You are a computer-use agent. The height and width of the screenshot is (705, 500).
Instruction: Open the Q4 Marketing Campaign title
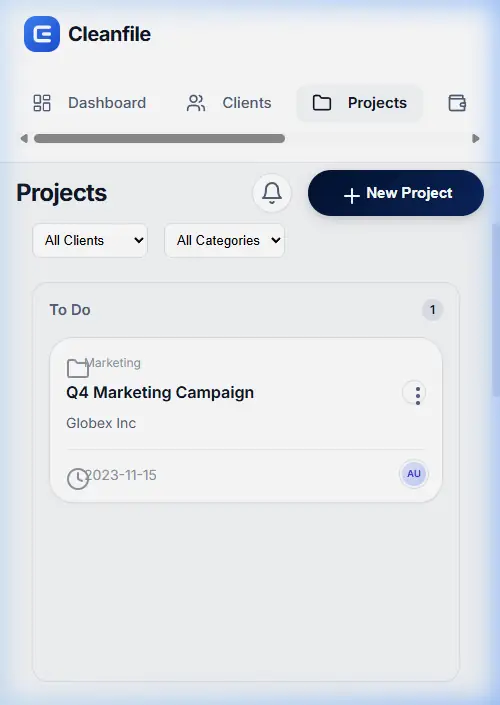point(160,393)
